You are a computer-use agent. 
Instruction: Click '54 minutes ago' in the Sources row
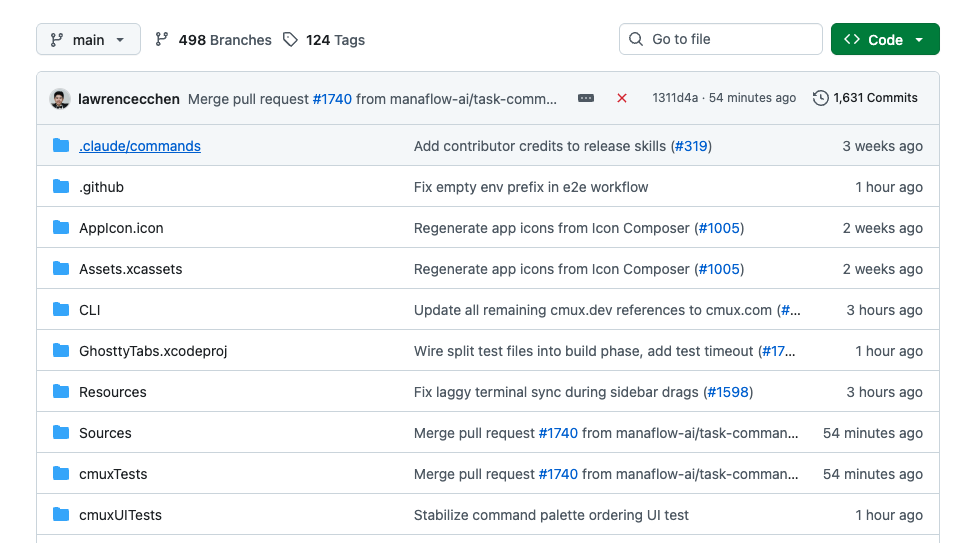(873, 433)
